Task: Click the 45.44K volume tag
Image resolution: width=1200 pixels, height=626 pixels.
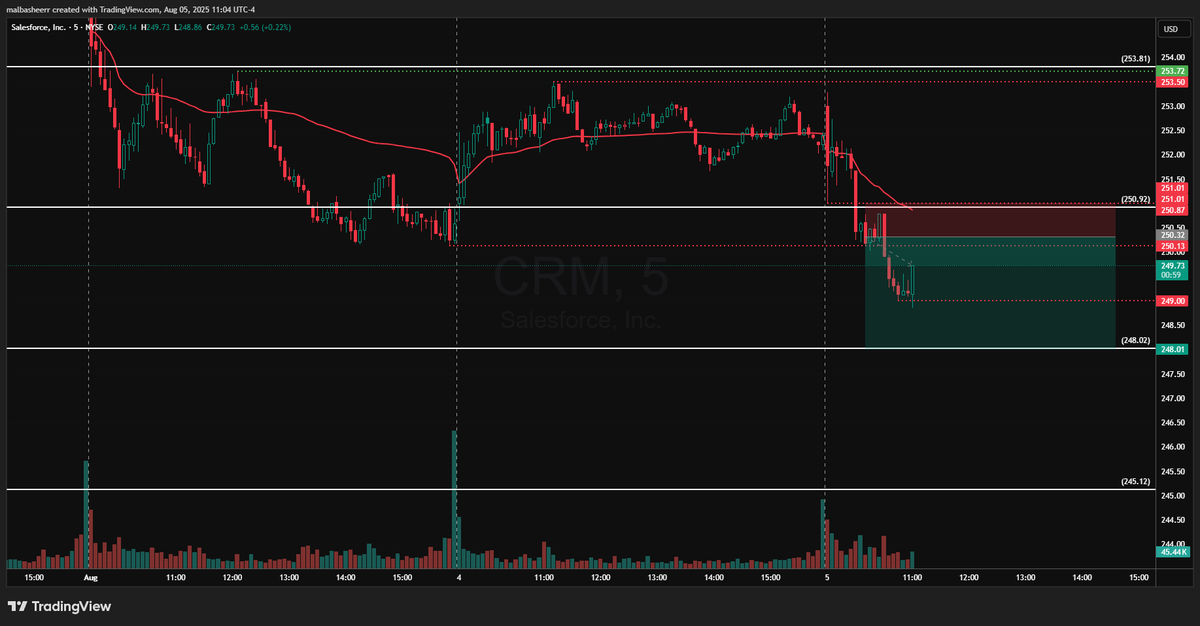Action: 1172,551
